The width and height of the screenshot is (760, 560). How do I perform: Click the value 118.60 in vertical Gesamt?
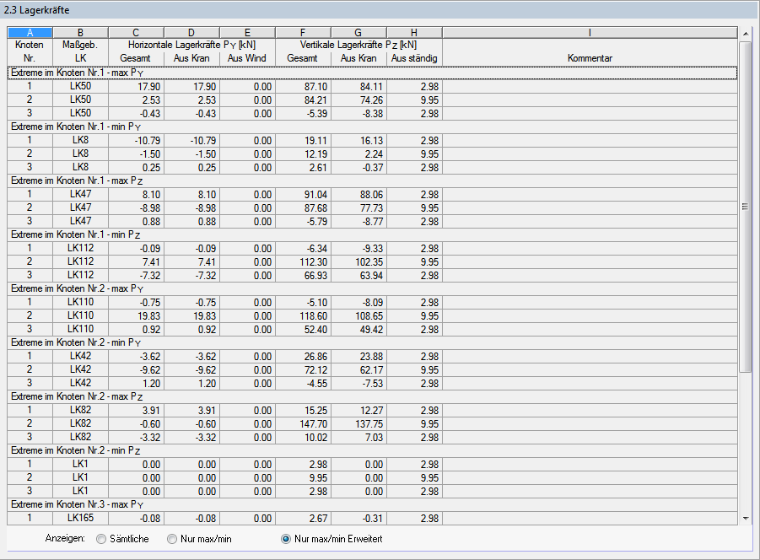303,316
